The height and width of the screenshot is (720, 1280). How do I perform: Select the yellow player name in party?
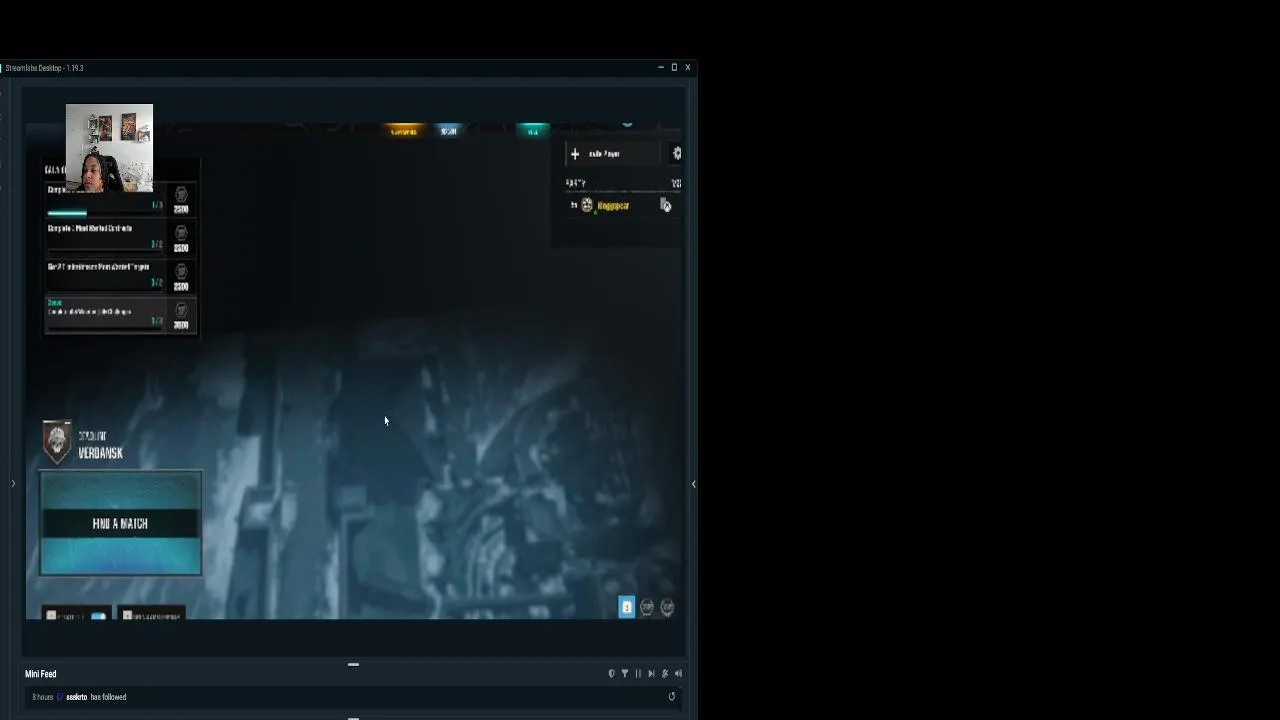[x=613, y=205]
